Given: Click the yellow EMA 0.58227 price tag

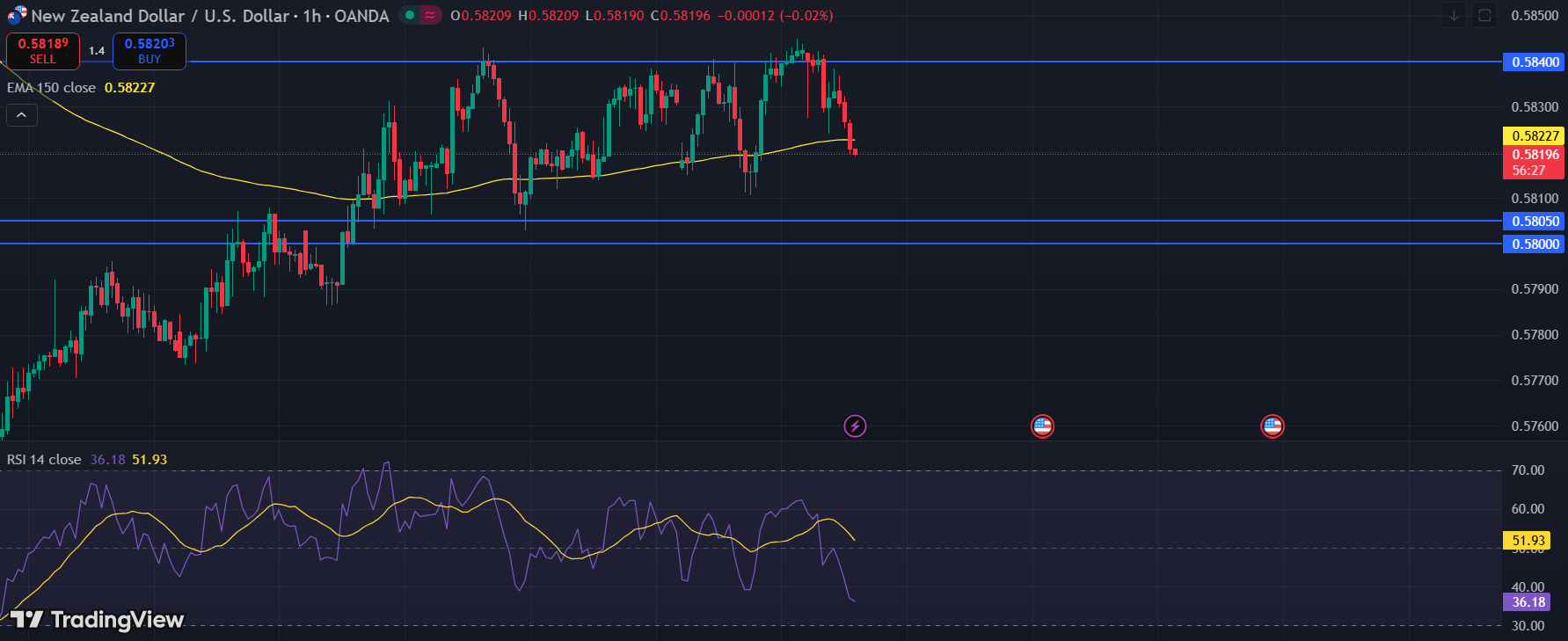Looking at the screenshot, I should [x=1535, y=136].
